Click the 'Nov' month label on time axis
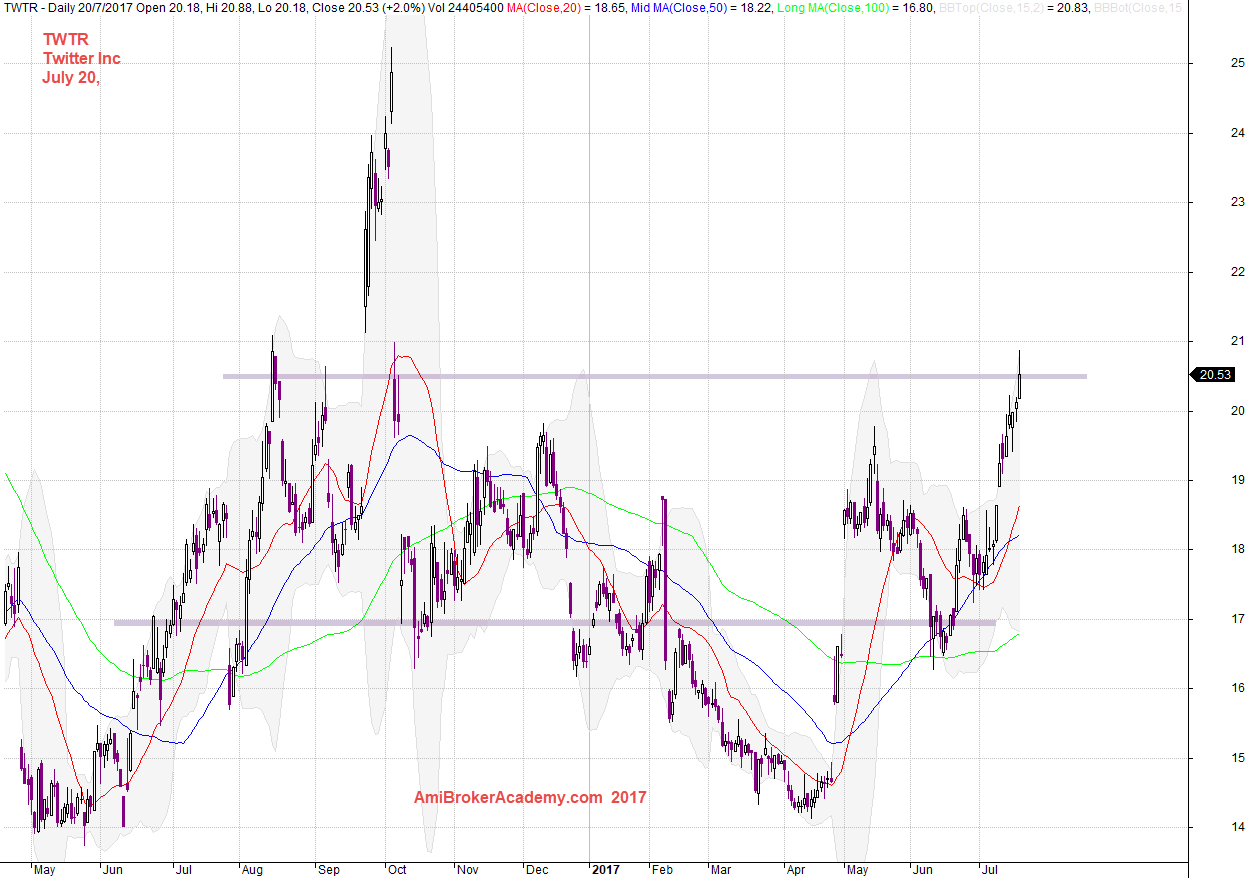Viewport: 1249px width, 878px height. click(468, 870)
